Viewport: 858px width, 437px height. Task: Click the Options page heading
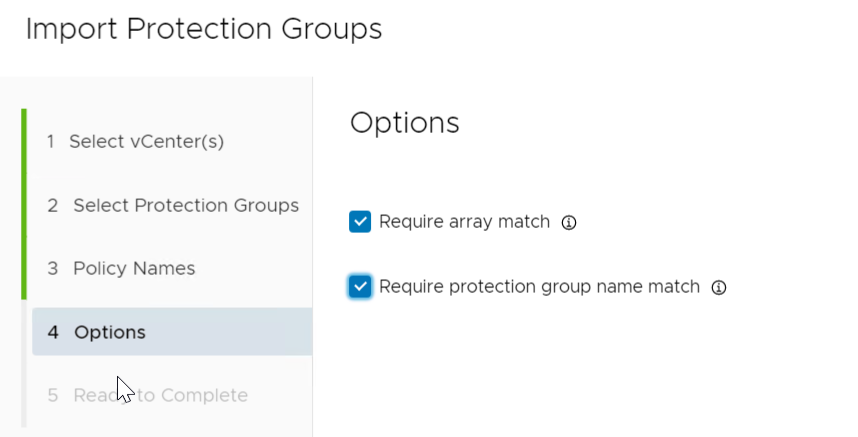[404, 123]
